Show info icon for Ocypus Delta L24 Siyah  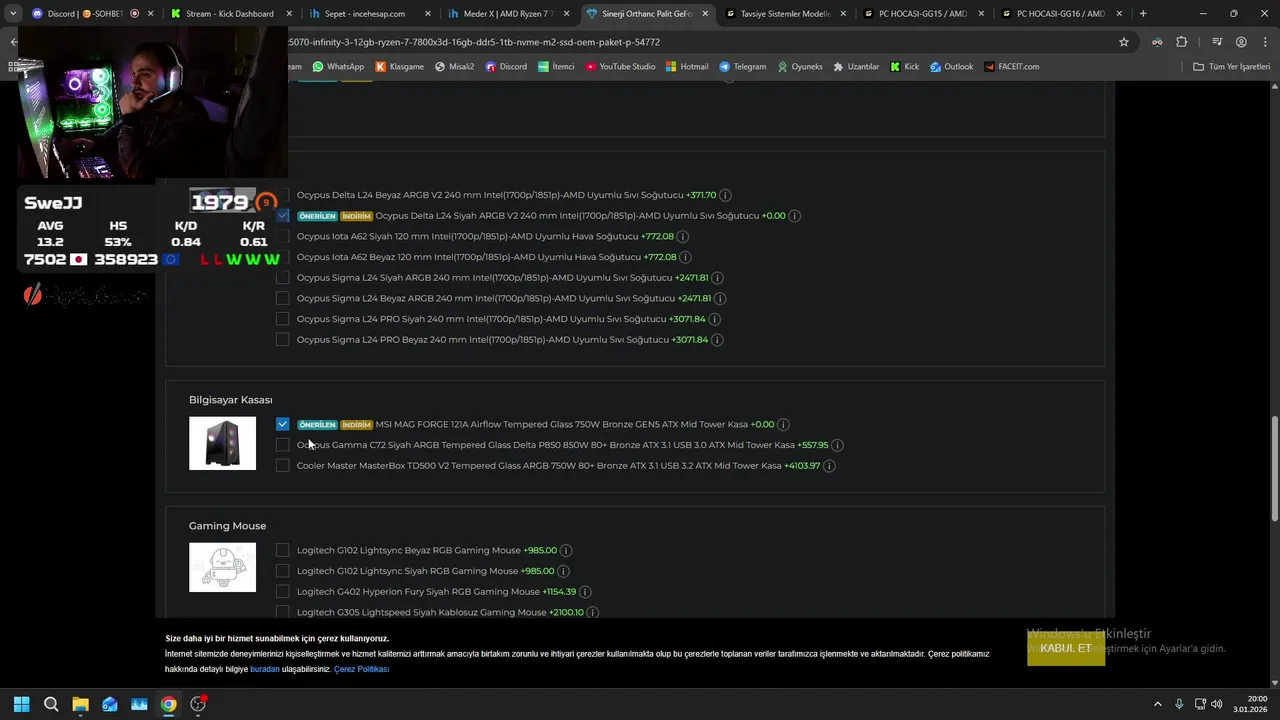click(x=794, y=216)
